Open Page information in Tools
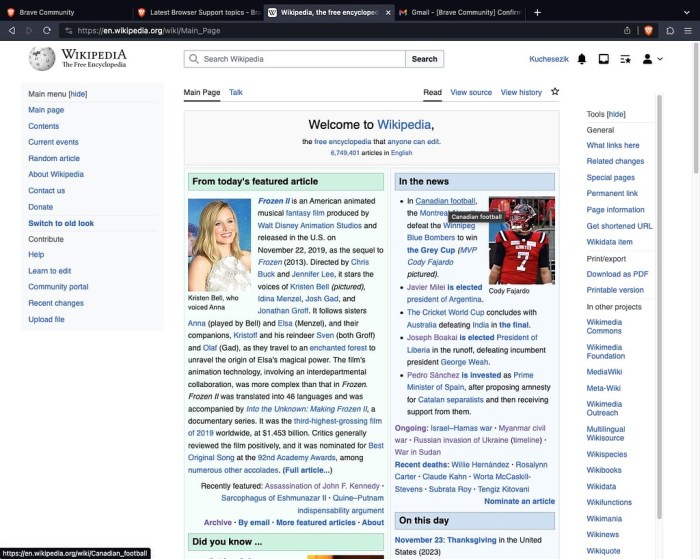Screen dimensions: 700x559 coord(615,210)
